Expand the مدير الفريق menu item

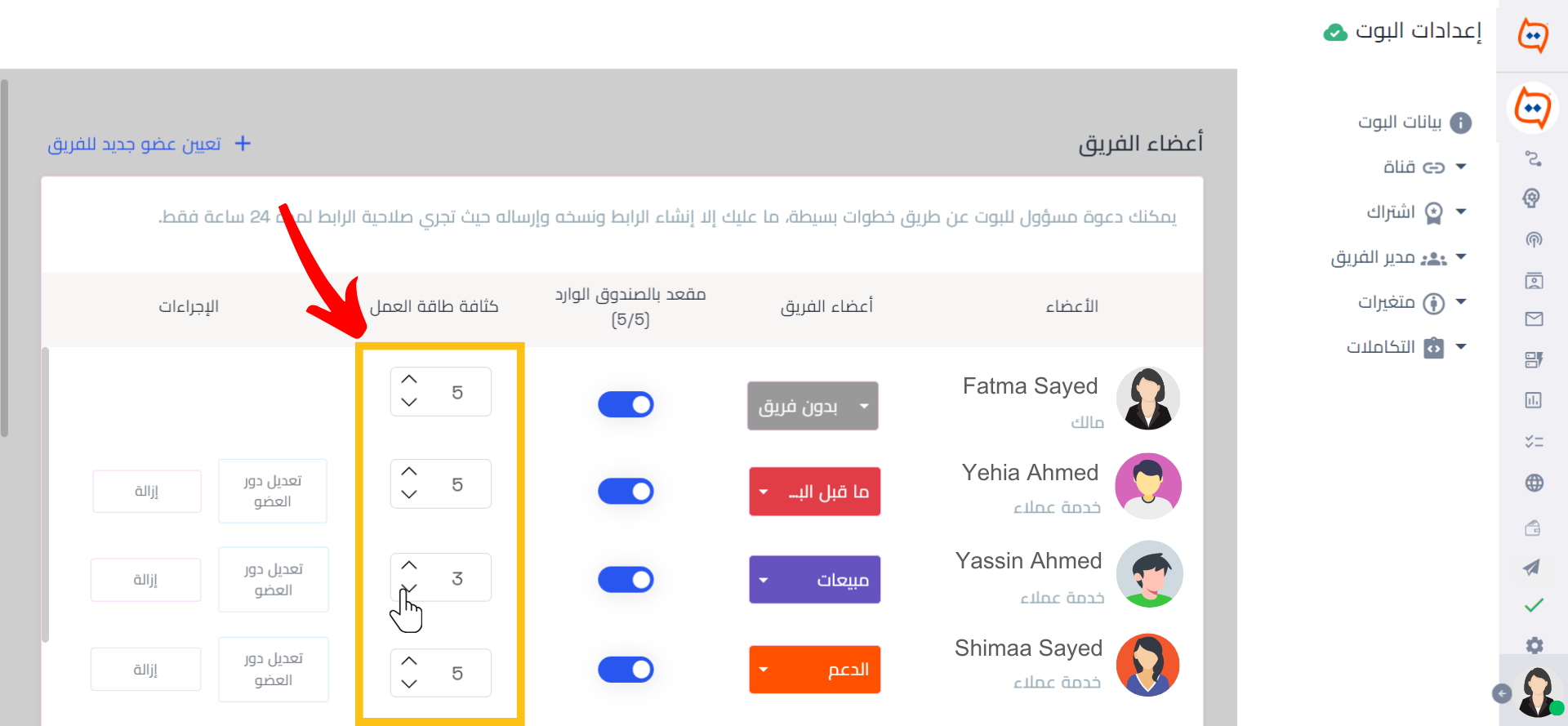(x=1398, y=258)
